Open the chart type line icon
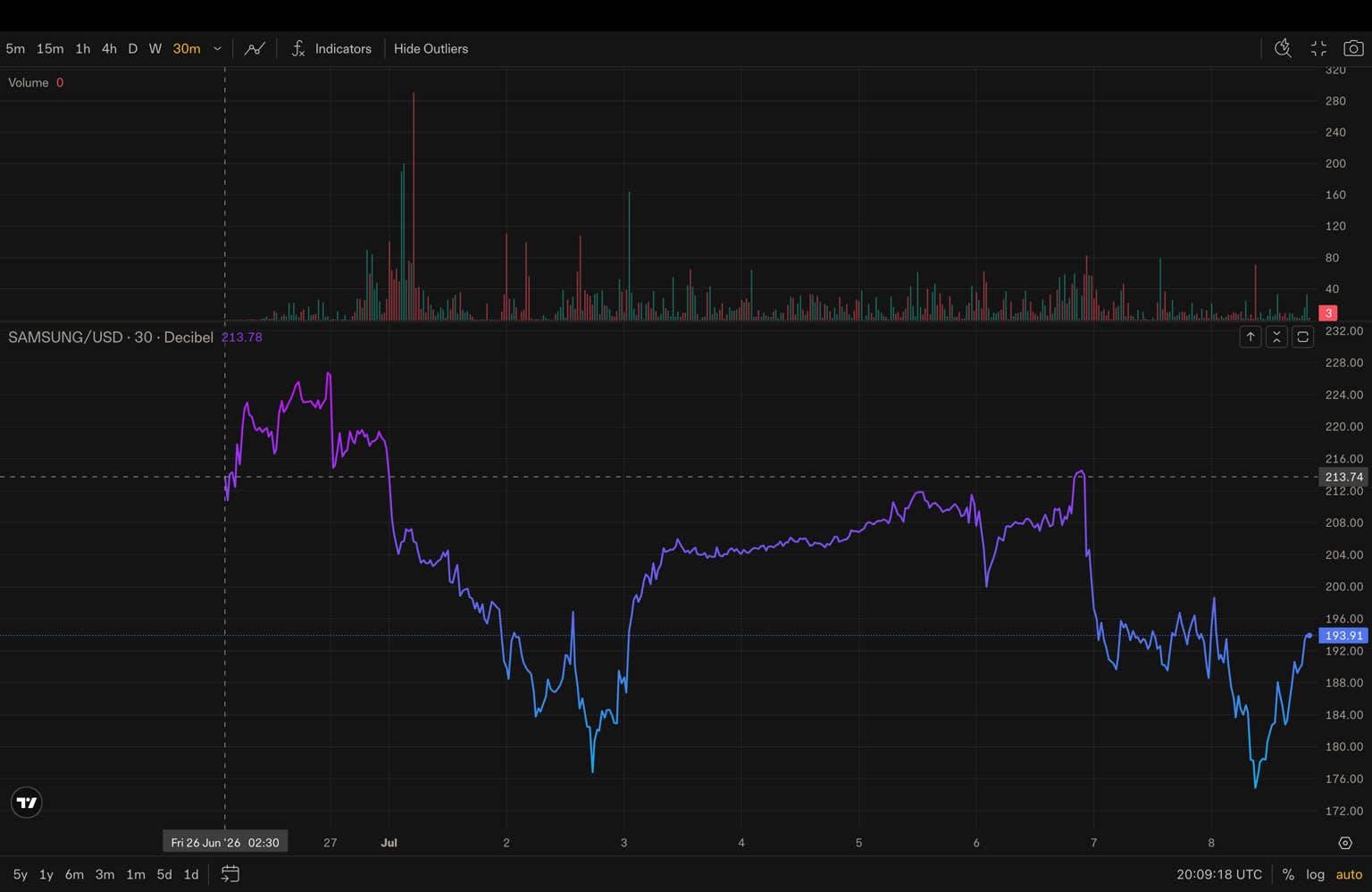This screenshot has height=892, width=1372. pyautogui.click(x=255, y=49)
